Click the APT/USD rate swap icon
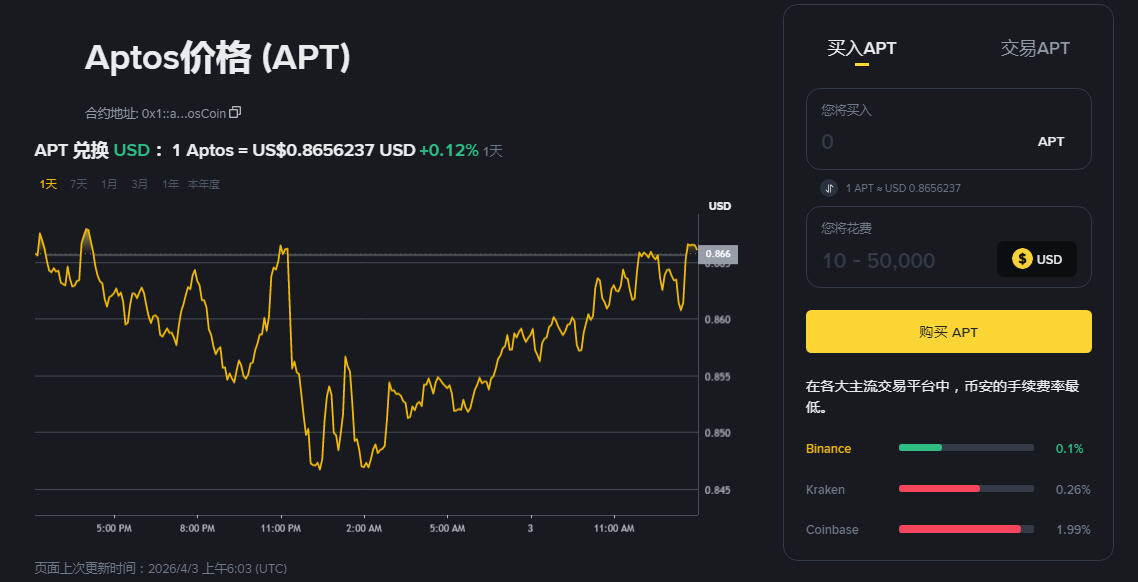Screen dimensions: 1138x582 coord(828,188)
